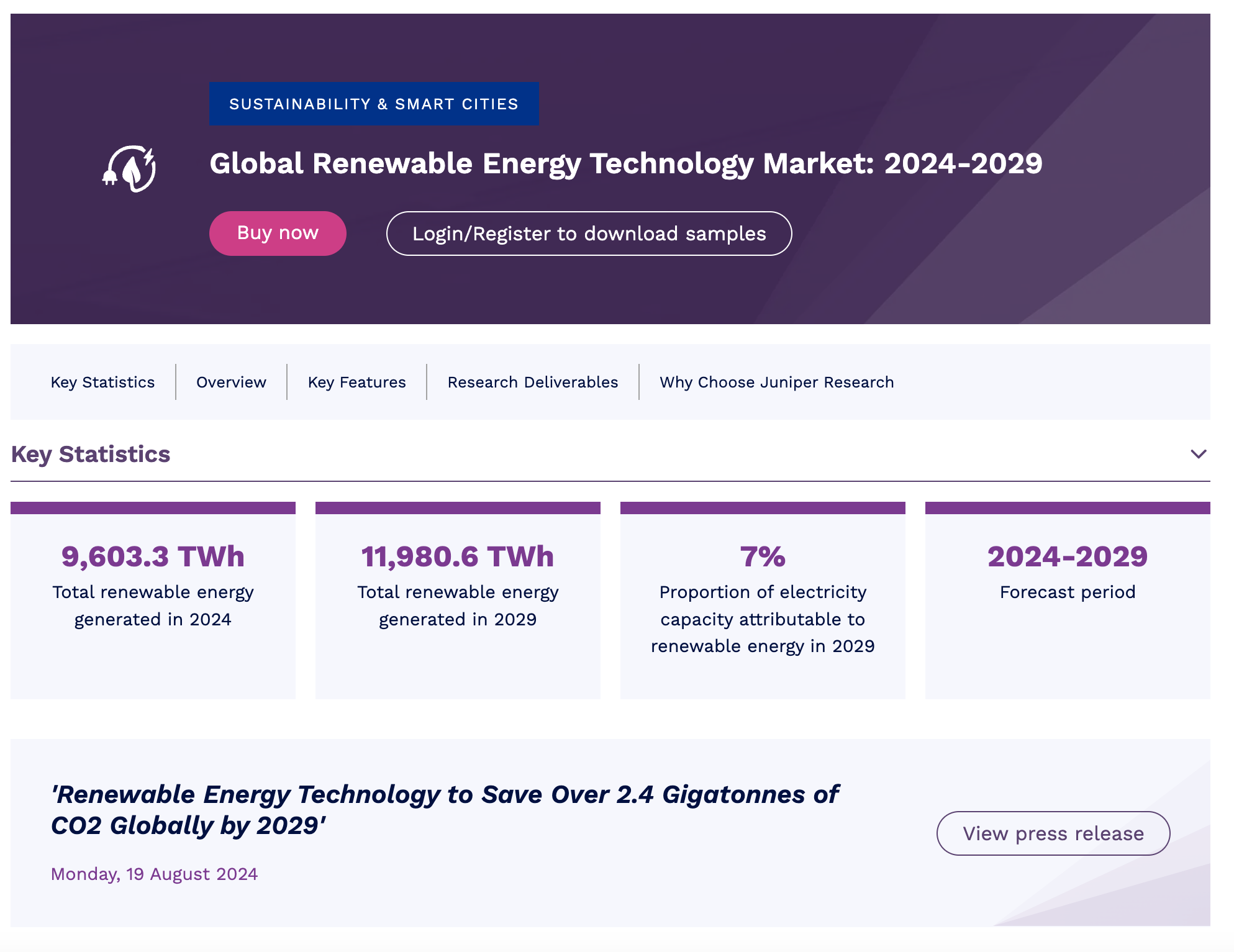Screen dimensions: 1234x952
Task: Click the purple bar above the 7% card
Action: pos(763,508)
